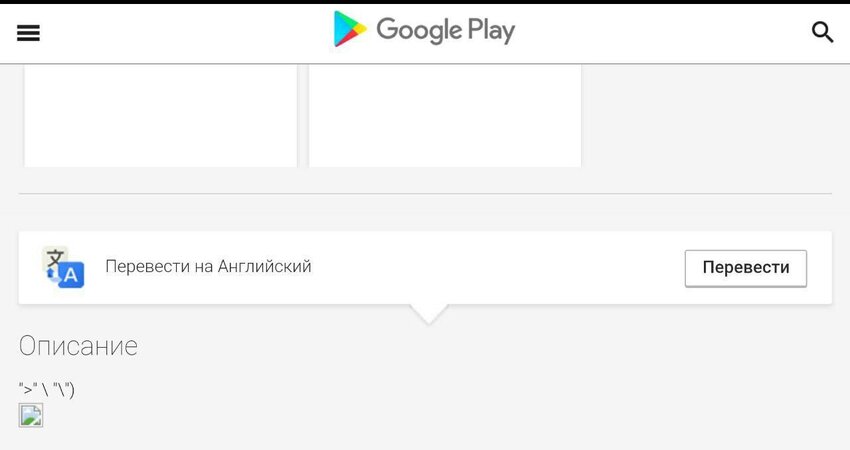Click the horizontal divider below screenshots
Screen dimensions: 850x450
click(425, 194)
